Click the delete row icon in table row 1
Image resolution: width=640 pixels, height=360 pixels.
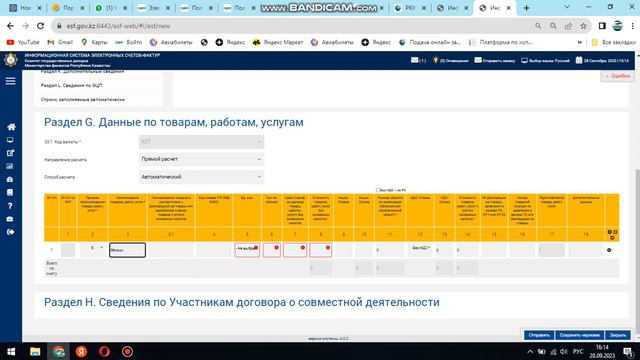pos(609,250)
